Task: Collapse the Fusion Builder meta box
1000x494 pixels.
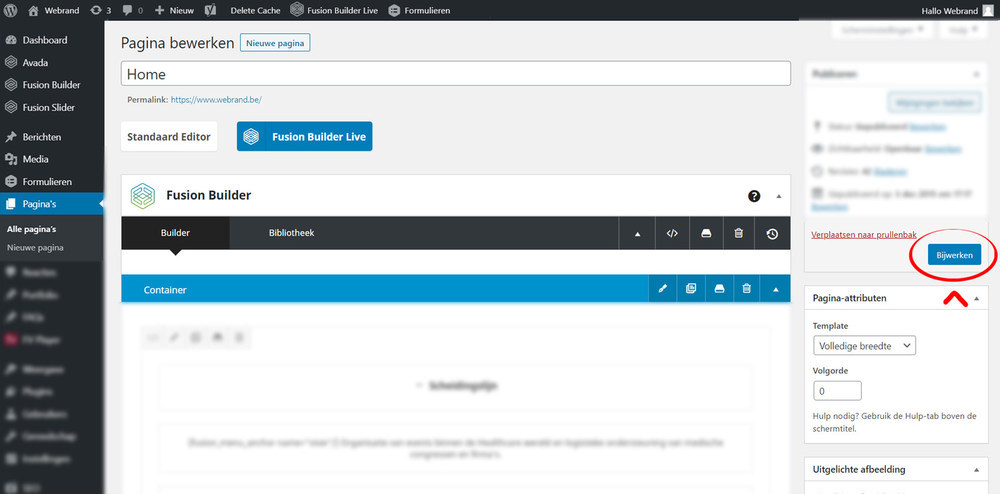Action: point(779,196)
